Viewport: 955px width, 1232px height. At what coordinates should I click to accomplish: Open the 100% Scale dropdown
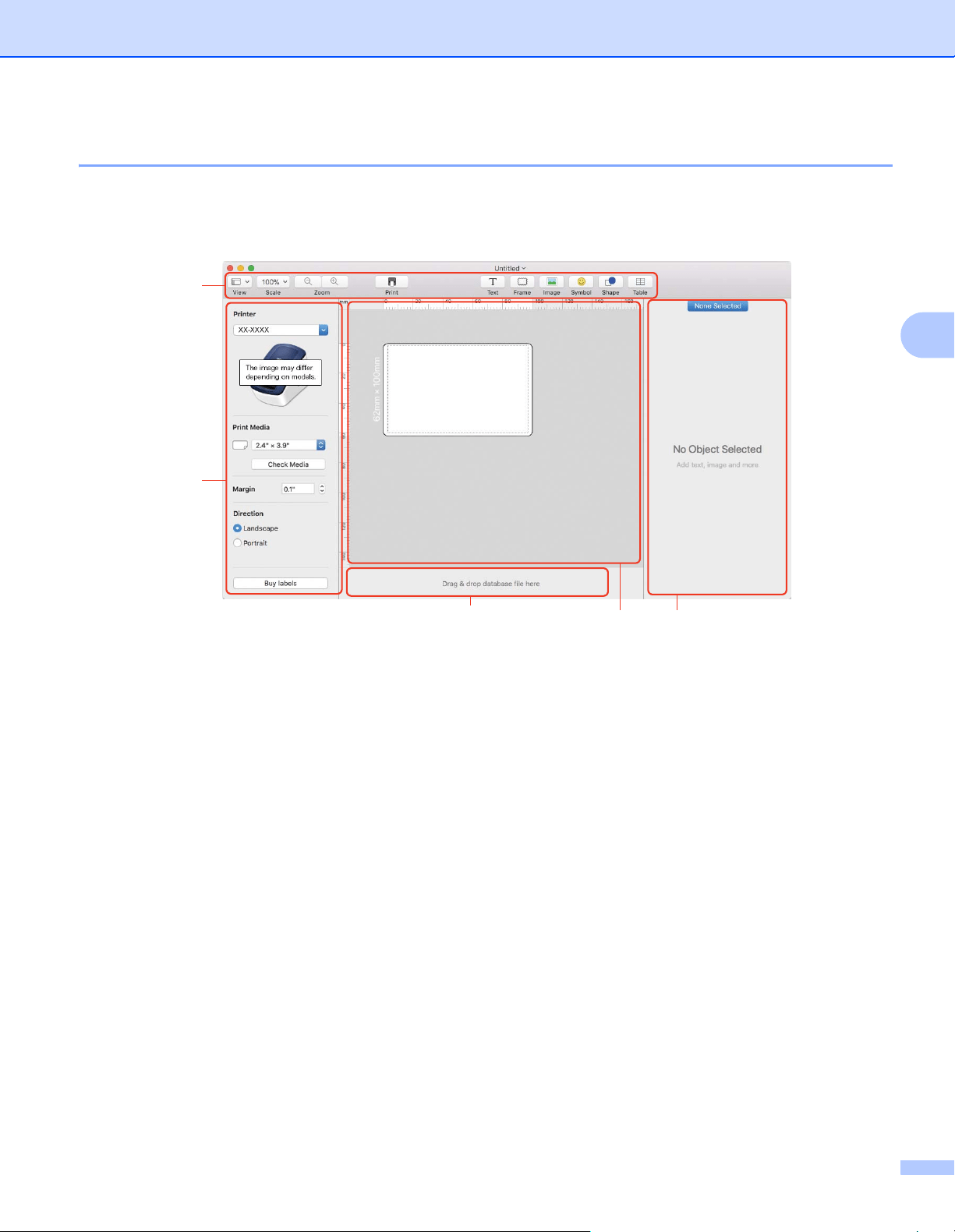click(274, 282)
